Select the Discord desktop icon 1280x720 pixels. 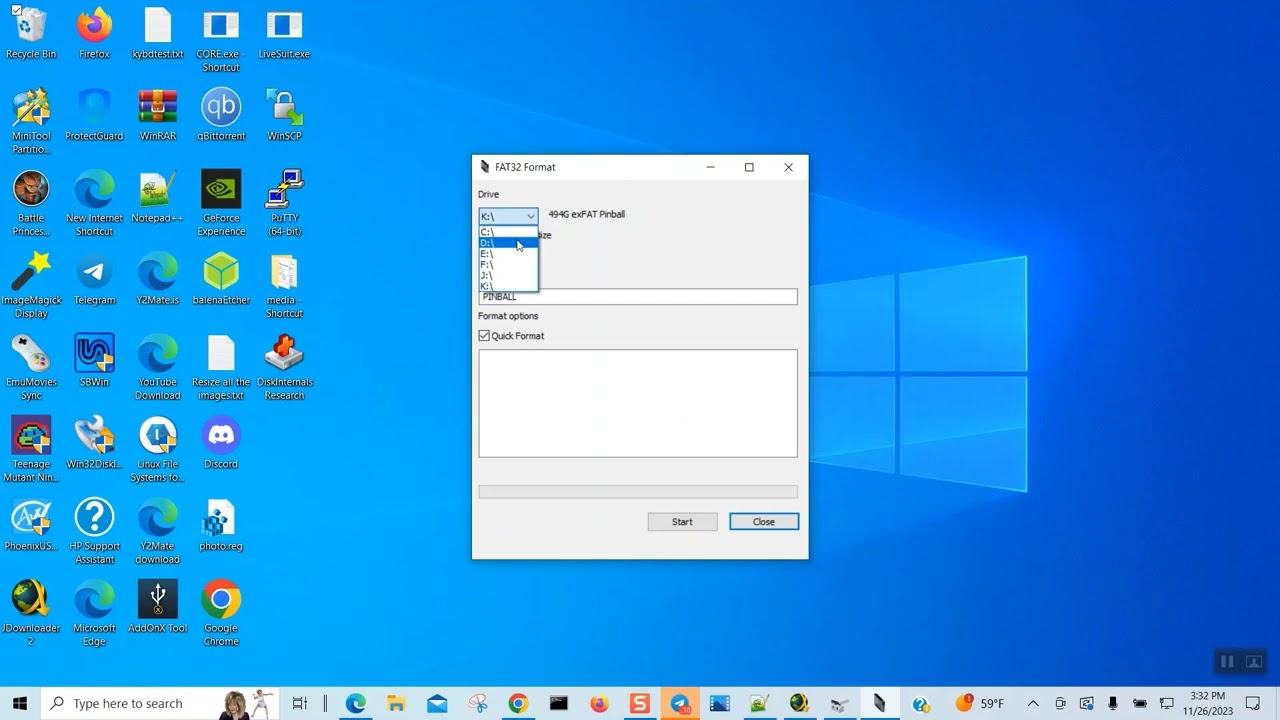(x=221, y=443)
